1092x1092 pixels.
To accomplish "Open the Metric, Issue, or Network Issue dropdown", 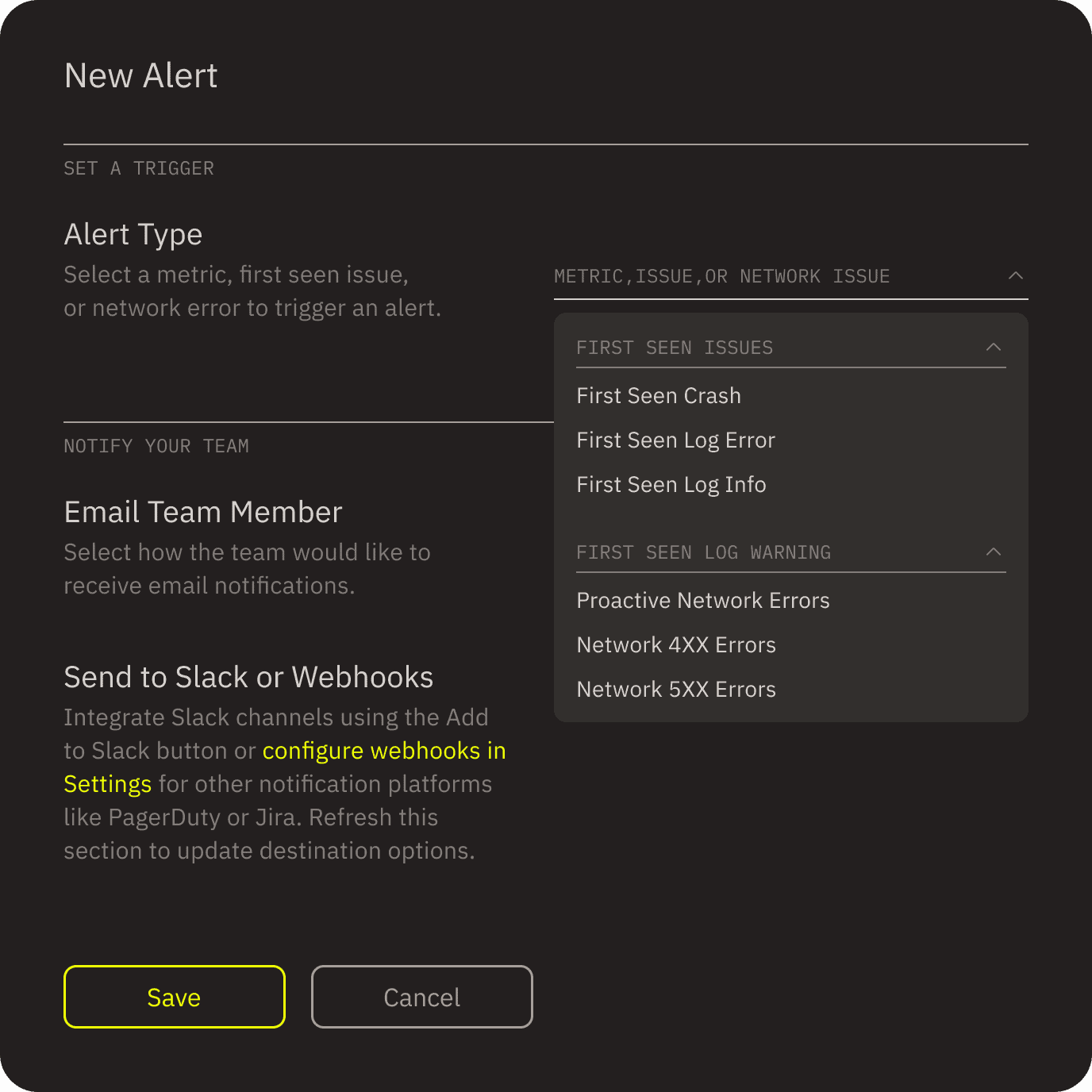I will click(x=790, y=276).
